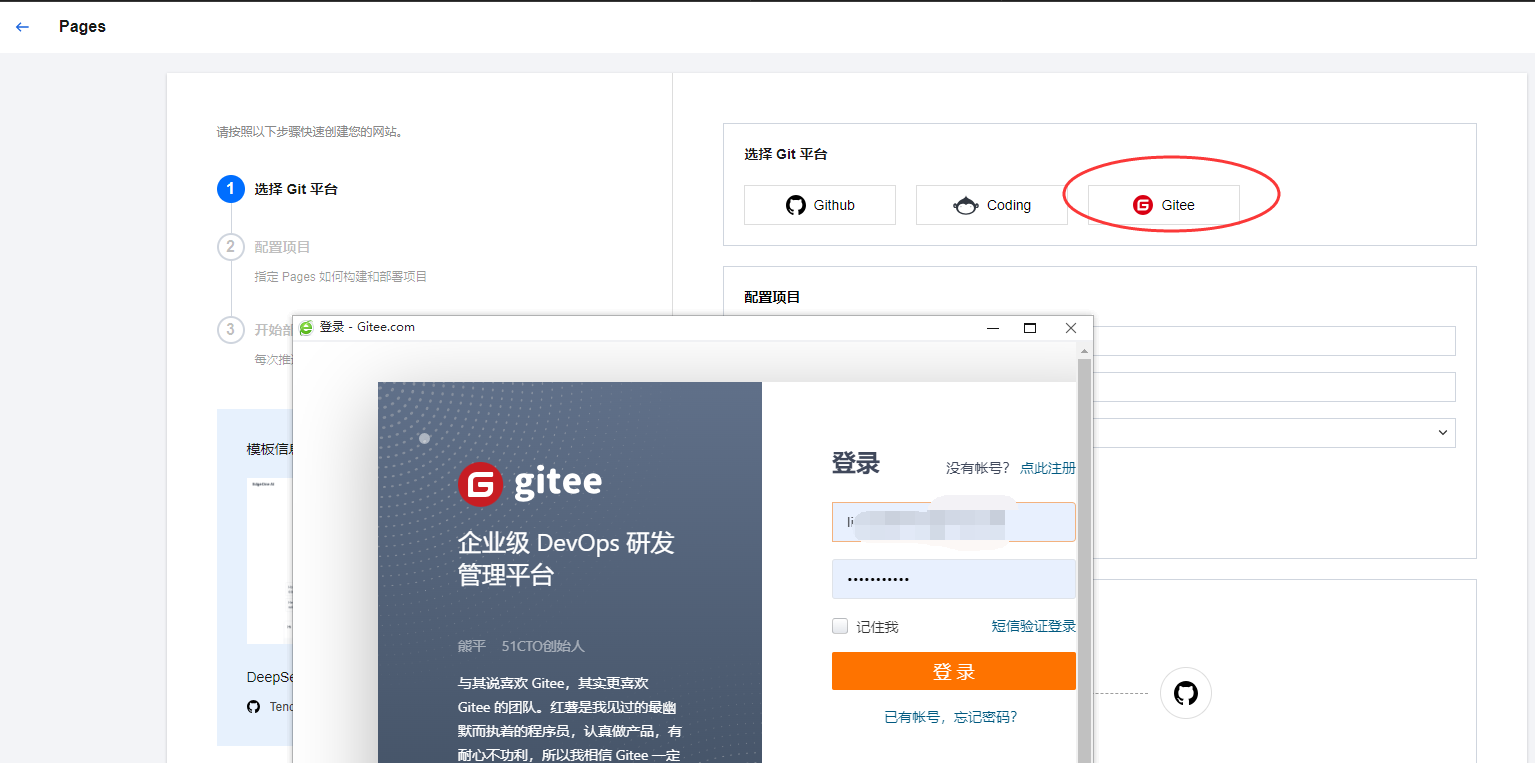Click the 企业级 DevOps 研发管理平台 heading

(x=566, y=559)
